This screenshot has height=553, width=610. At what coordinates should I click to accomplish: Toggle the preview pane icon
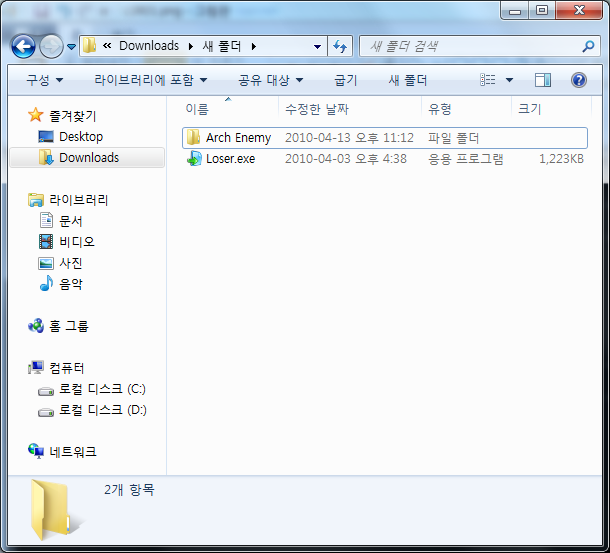pyautogui.click(x=543, y=80)
